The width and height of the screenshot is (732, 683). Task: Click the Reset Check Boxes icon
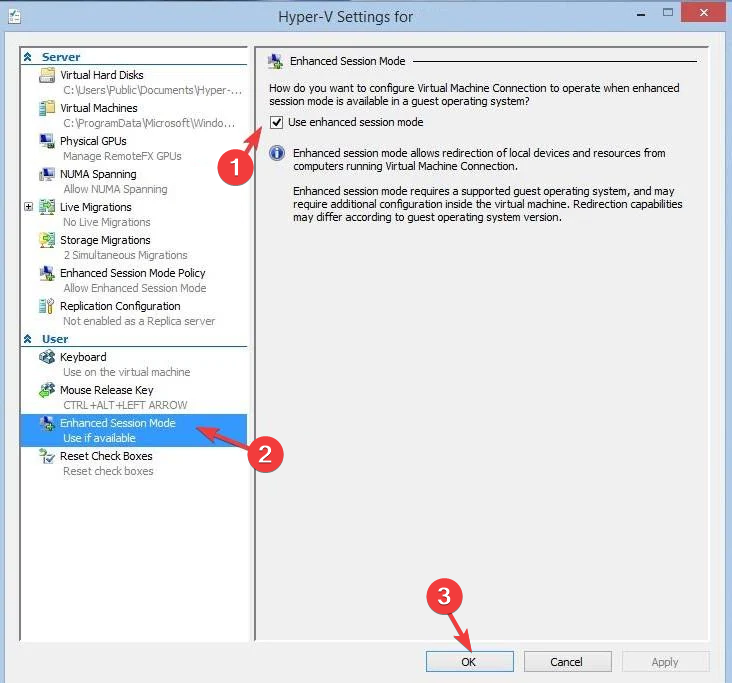coord(47,456)
